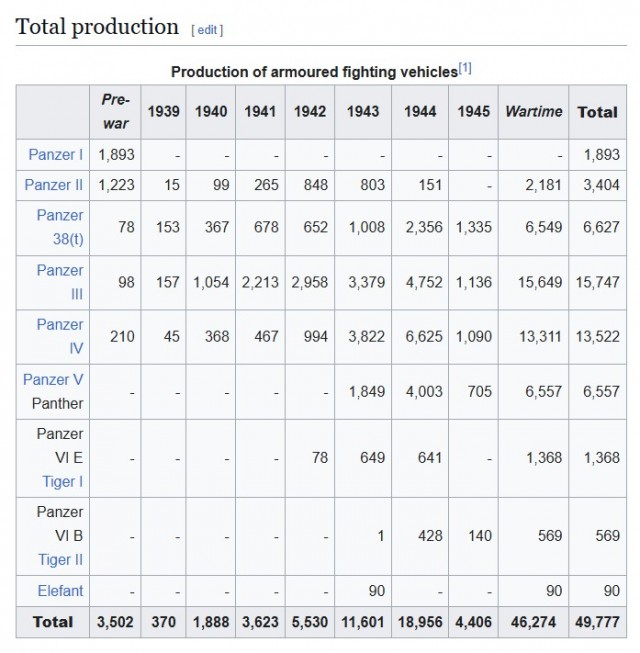Select Panzer III total 15,747

598,282
